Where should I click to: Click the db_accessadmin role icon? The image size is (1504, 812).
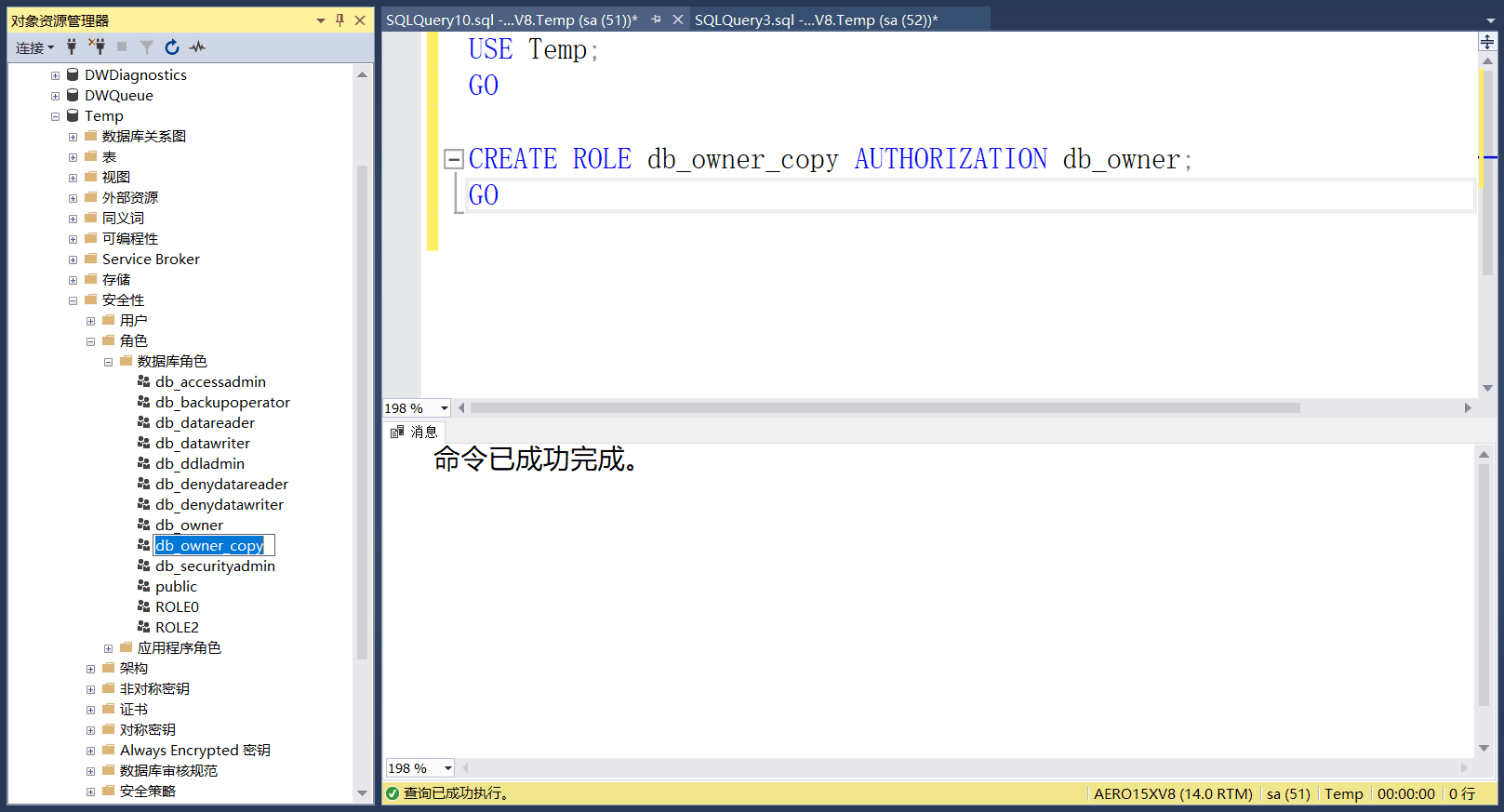pos(144,381)
